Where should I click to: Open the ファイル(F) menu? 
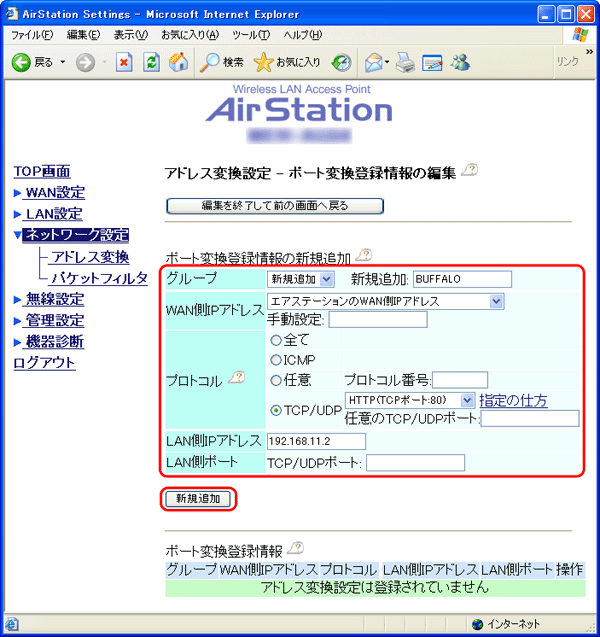click(x=32, y=35)
